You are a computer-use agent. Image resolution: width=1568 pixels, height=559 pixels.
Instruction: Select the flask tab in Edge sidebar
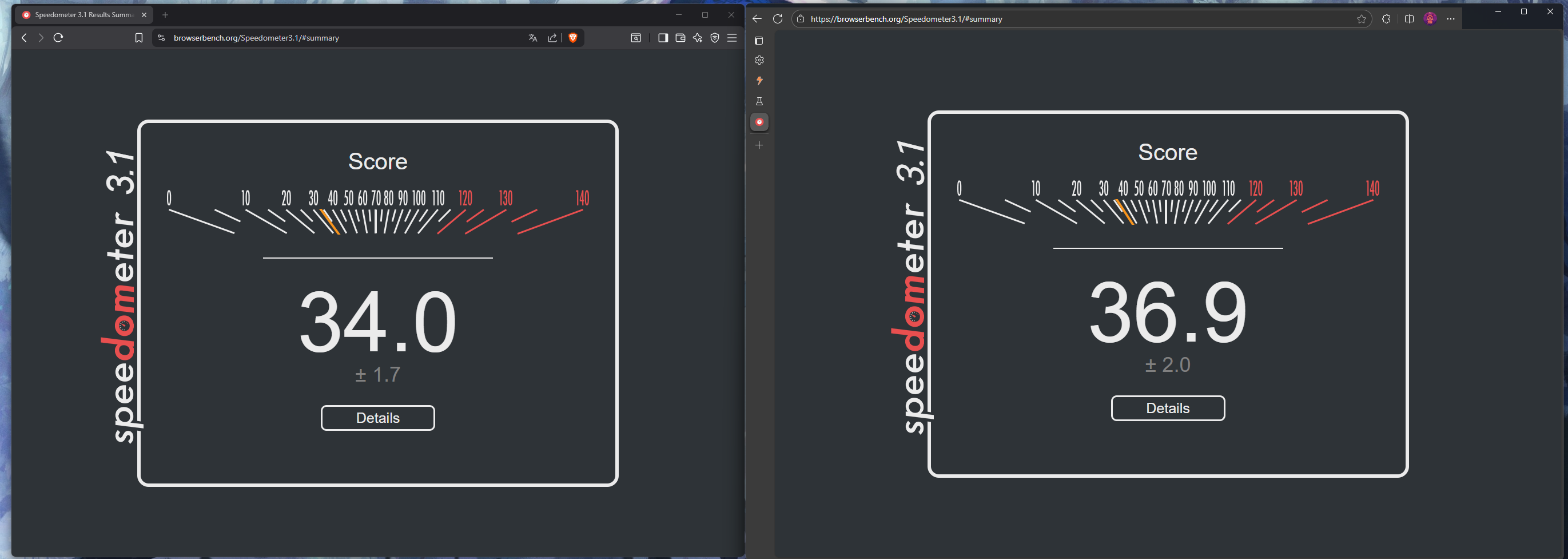[759, 101]
